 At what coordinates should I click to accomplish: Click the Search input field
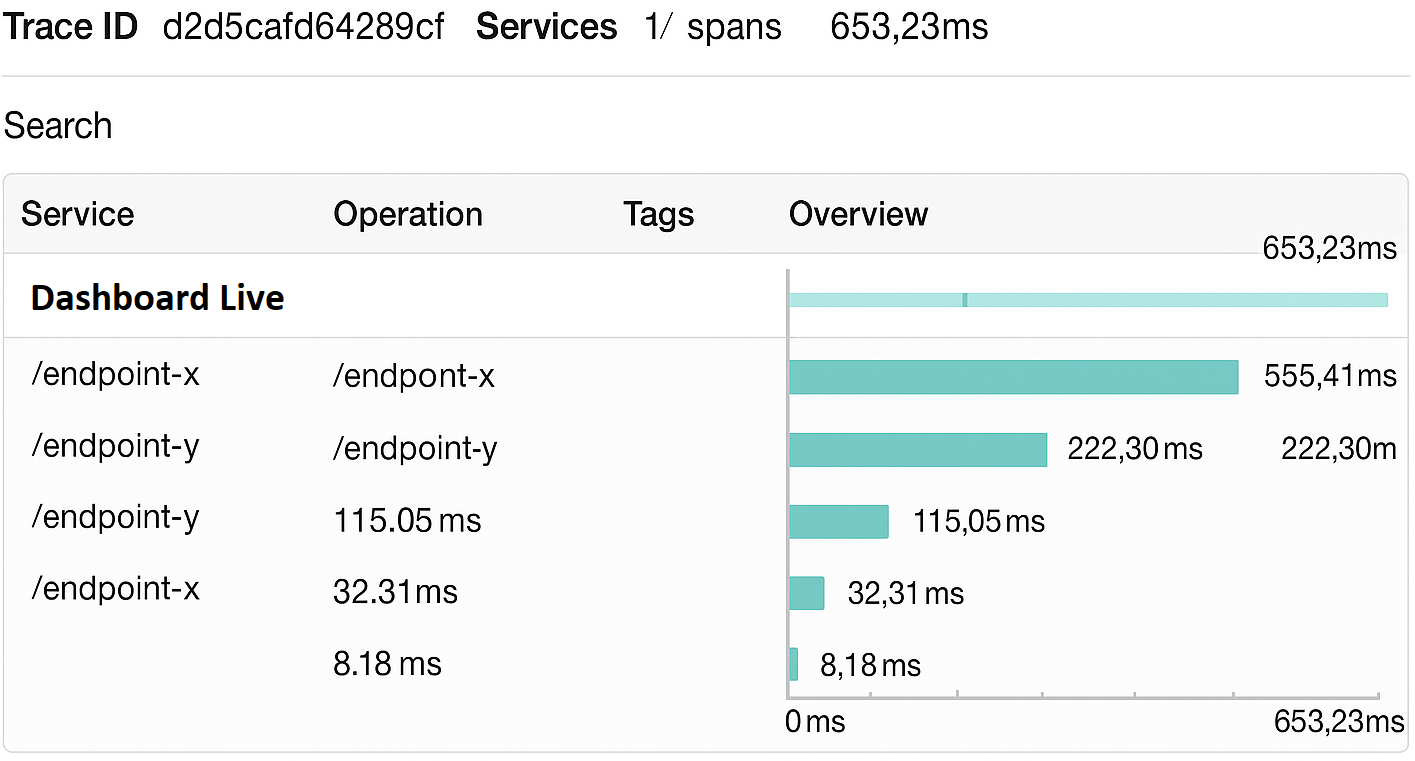58,126
